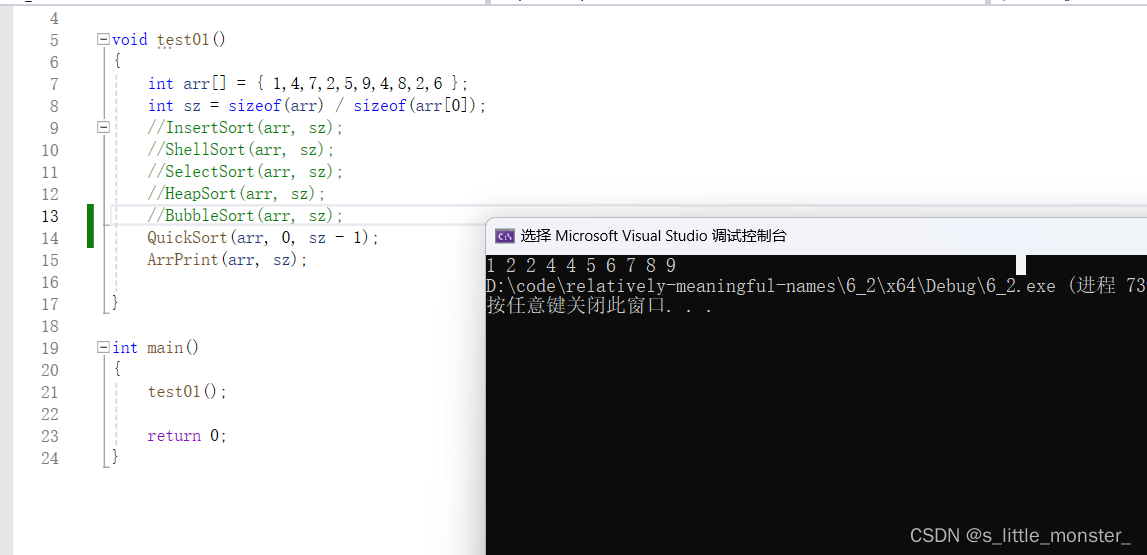1147x555 pixels.
Task: Place cursor on void test01() line
Action: click(x=169, y=39)
